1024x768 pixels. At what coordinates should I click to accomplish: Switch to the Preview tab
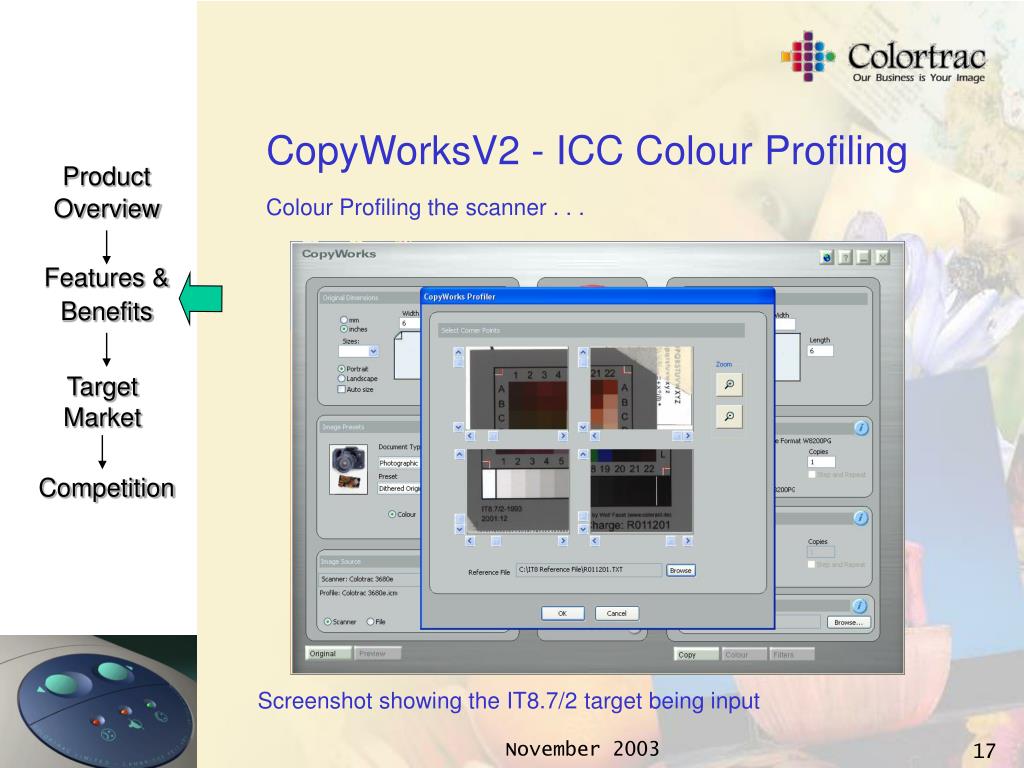(377, 653)
